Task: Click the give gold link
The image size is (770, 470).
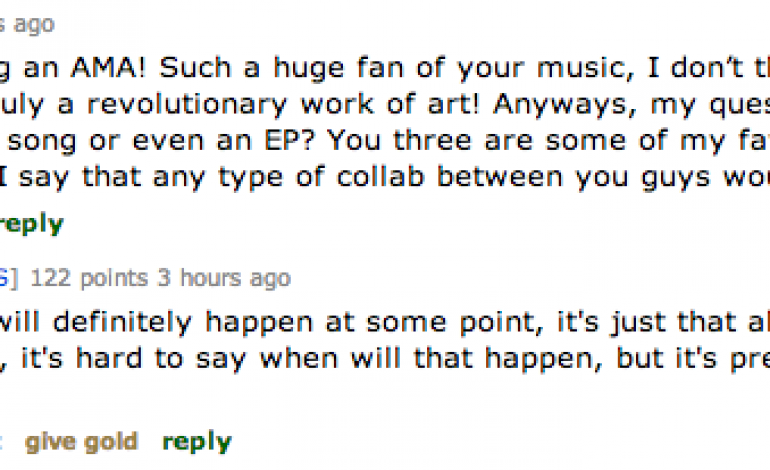Action: (x=80, y=441)
